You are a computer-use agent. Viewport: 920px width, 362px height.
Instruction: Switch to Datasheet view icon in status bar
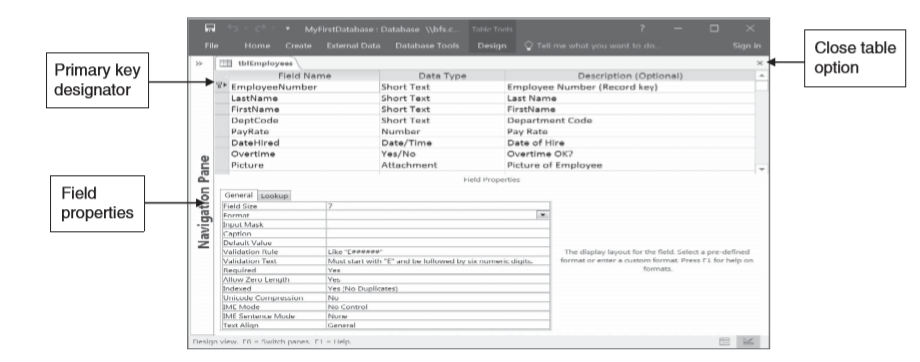pos(725,341)
